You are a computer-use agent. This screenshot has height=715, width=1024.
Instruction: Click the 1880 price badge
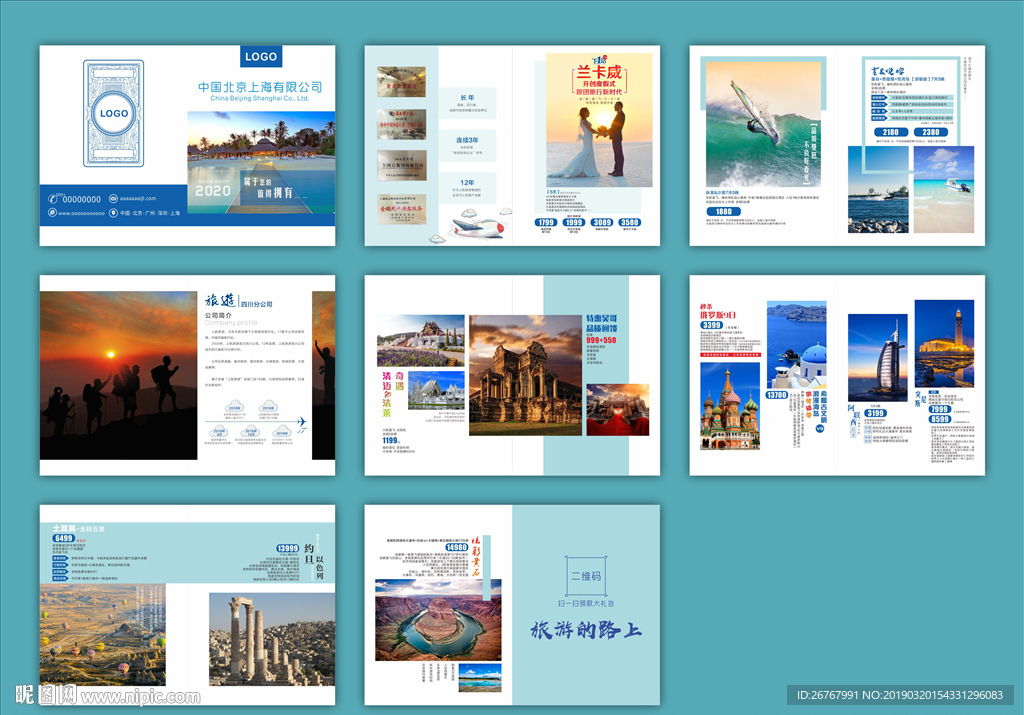724,212
